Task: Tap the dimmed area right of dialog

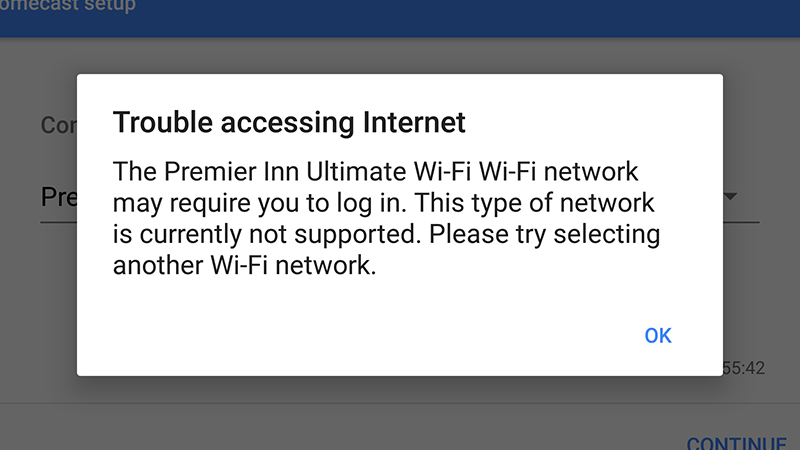Action: click(x=760, y=290)
